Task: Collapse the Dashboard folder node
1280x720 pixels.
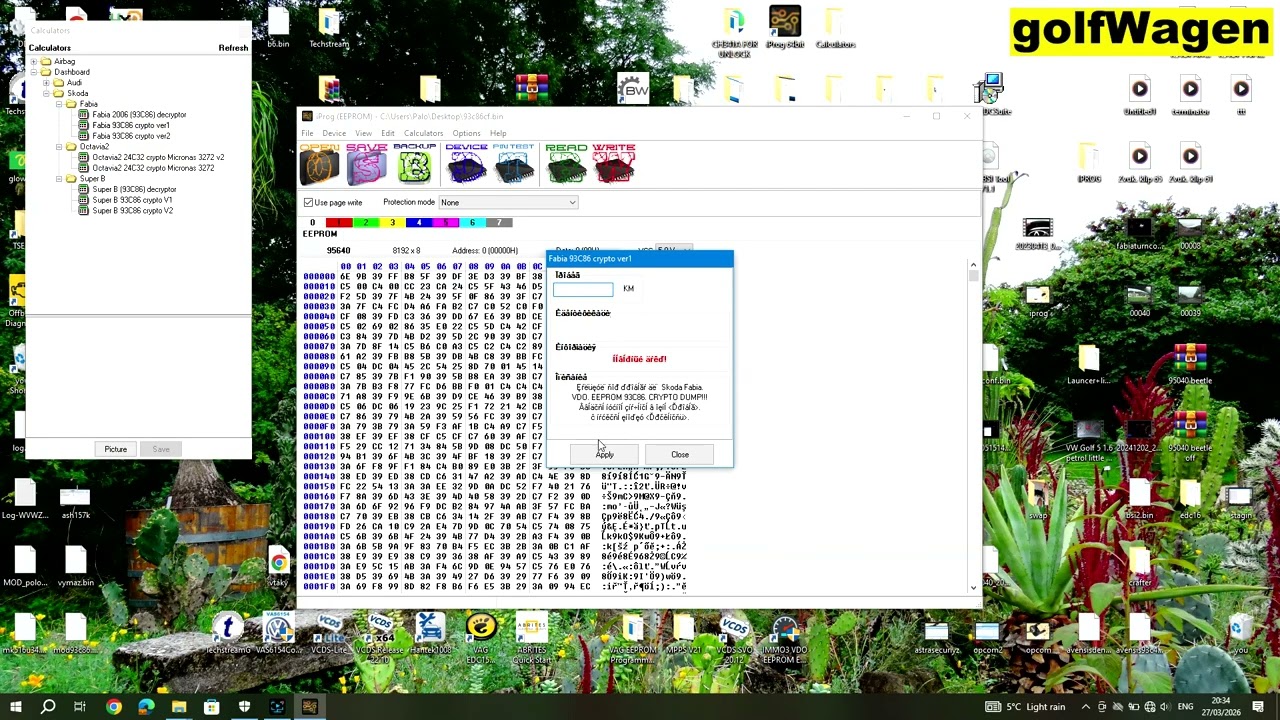Action: (x=33, y=72)
